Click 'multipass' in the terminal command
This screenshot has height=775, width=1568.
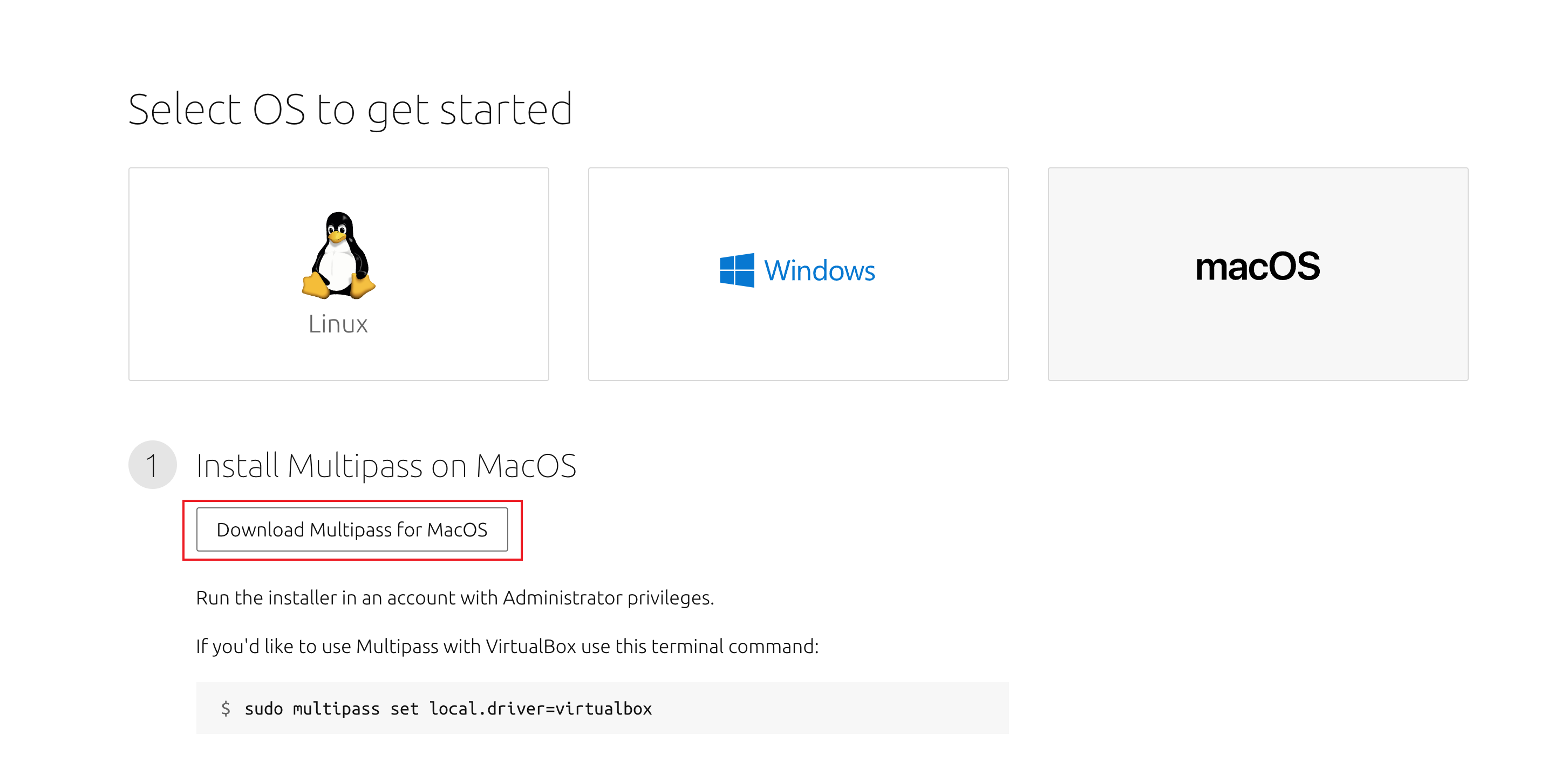pyautogui.click(x=336, y=709)
